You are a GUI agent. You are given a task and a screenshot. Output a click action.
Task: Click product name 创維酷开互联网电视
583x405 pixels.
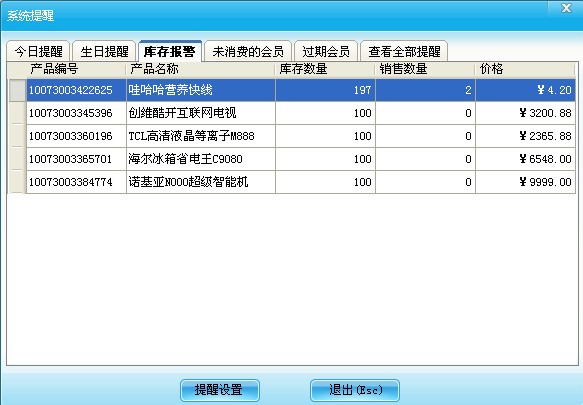tap(201, 113)
